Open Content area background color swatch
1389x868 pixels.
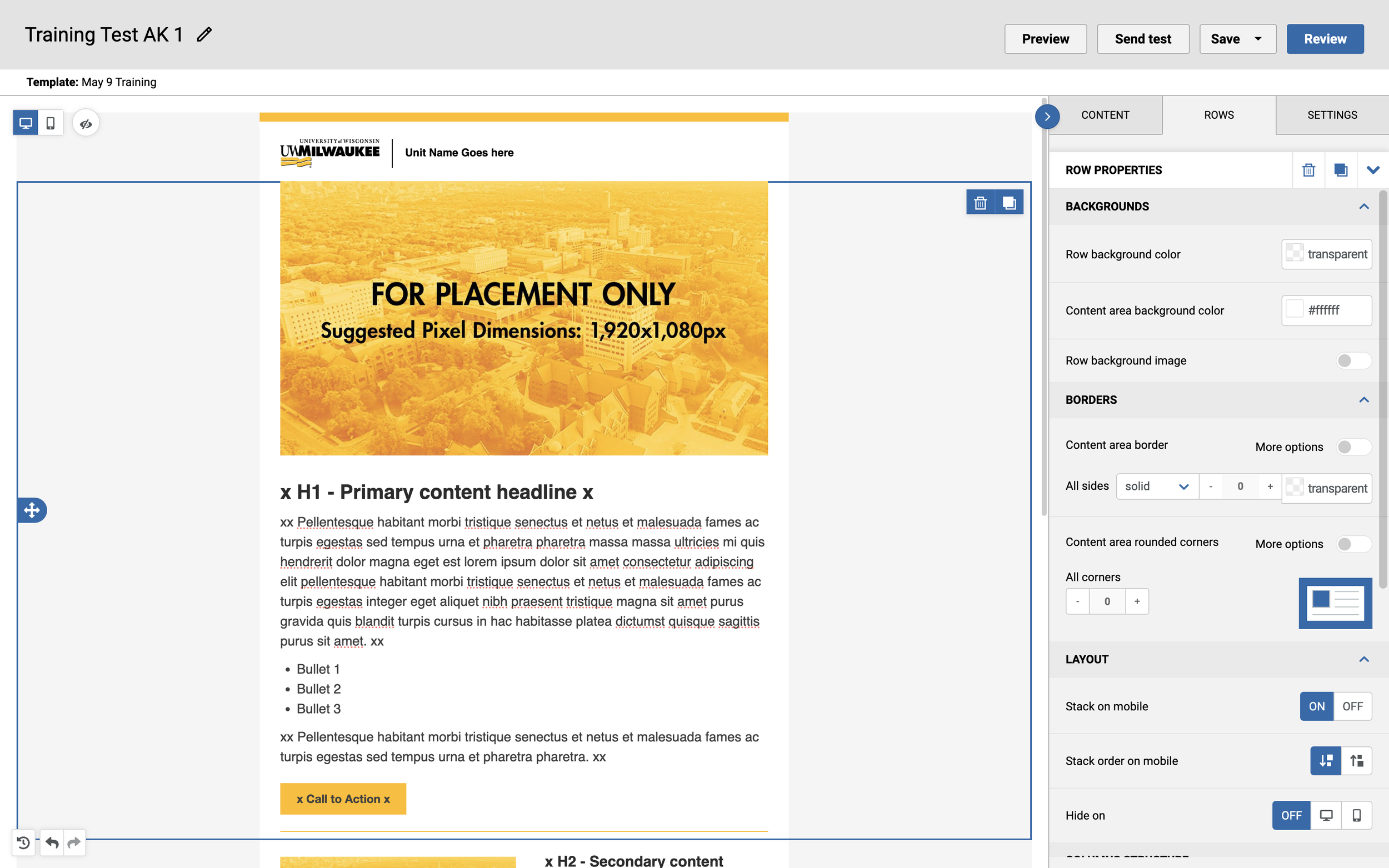[x=1294, y=310]
